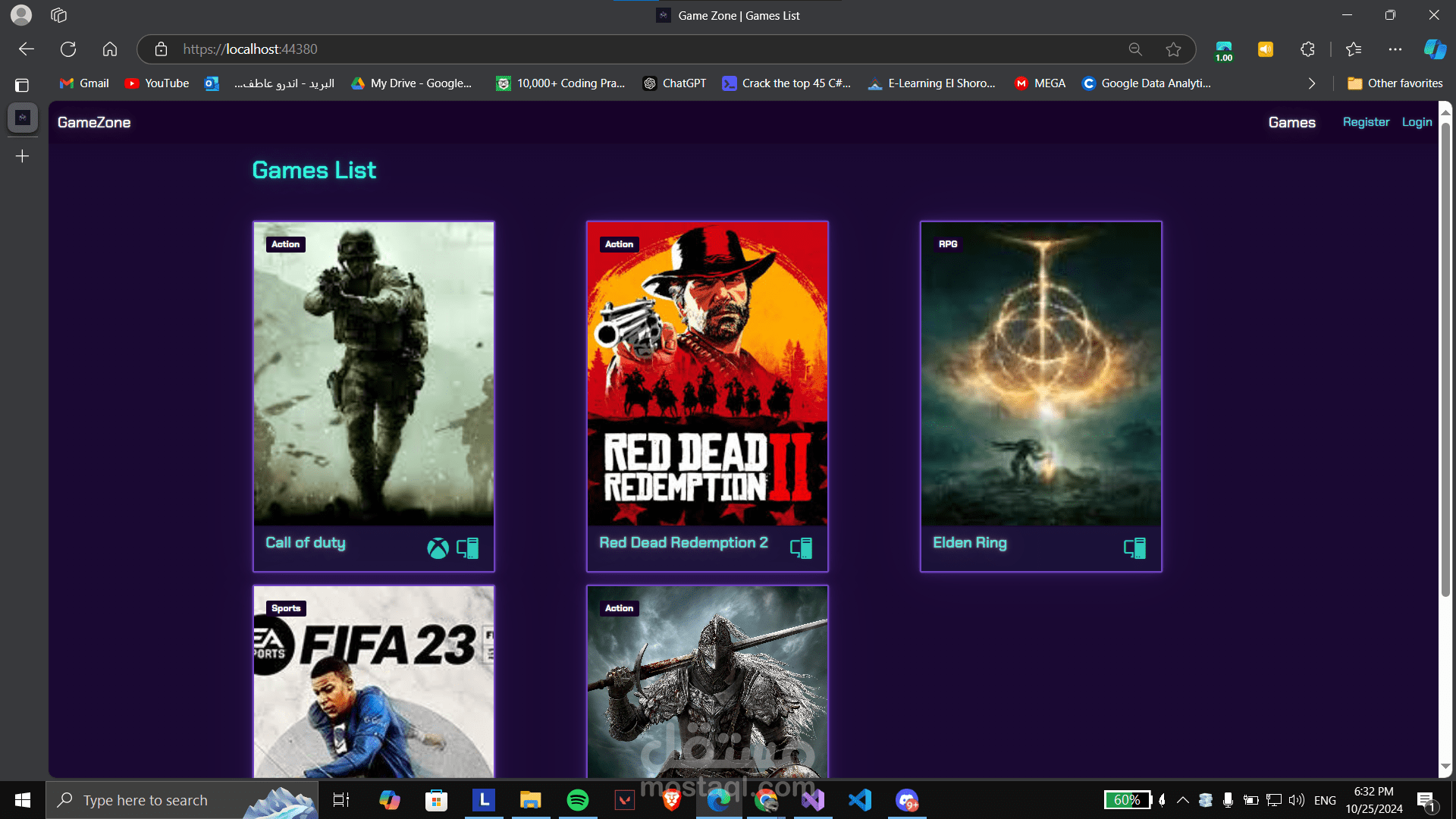Viewport: 1456px width, 819px height.
Task: Go to the GameZone home brand link
Action: pos(94,122)
